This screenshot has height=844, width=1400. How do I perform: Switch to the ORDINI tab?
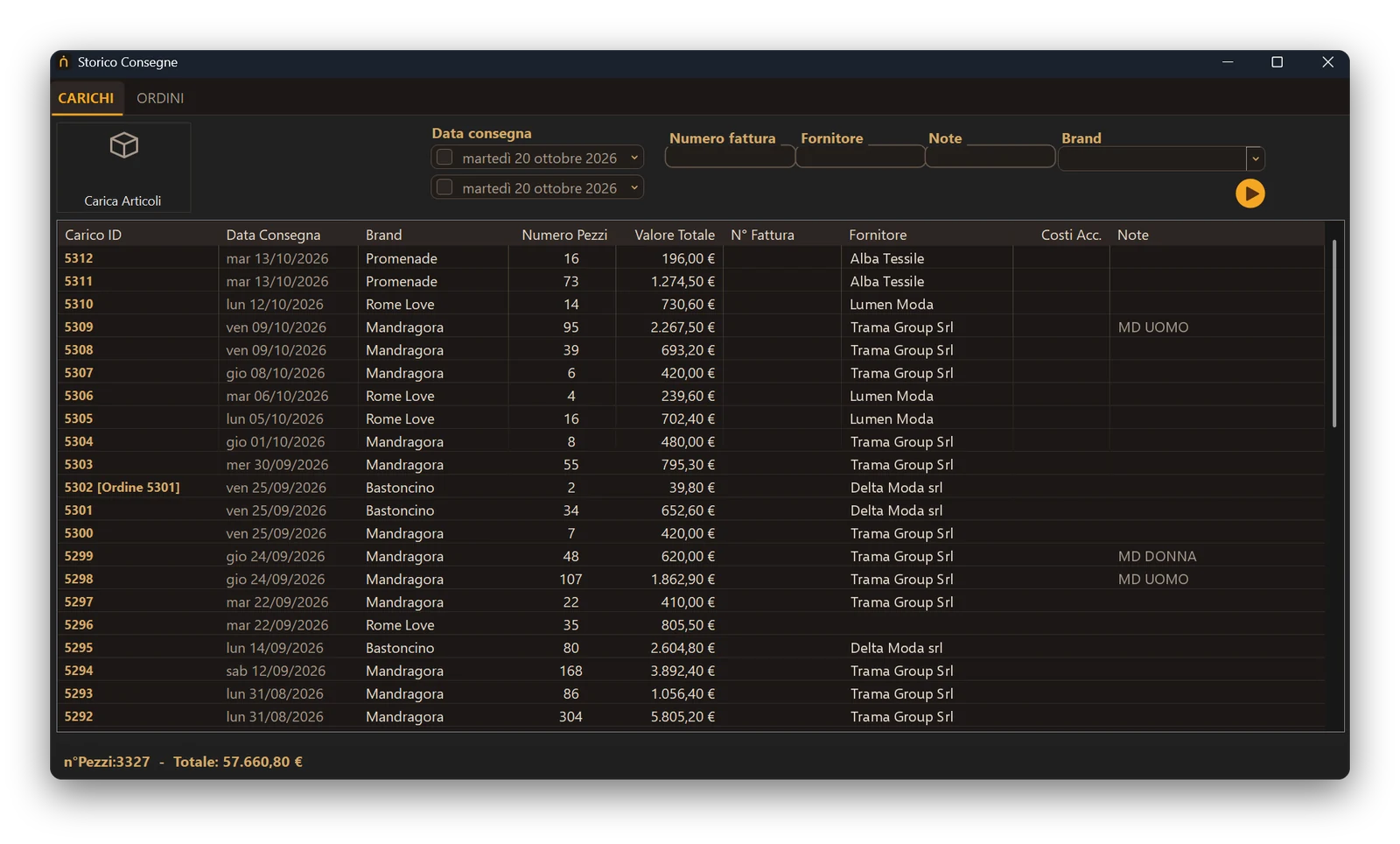coord(160,98)
